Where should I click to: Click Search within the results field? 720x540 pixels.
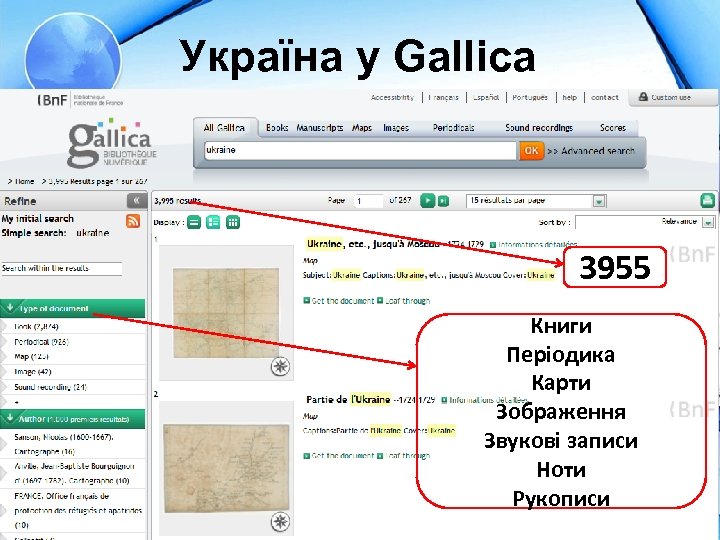pyautogui.click(x=62, y=269)
